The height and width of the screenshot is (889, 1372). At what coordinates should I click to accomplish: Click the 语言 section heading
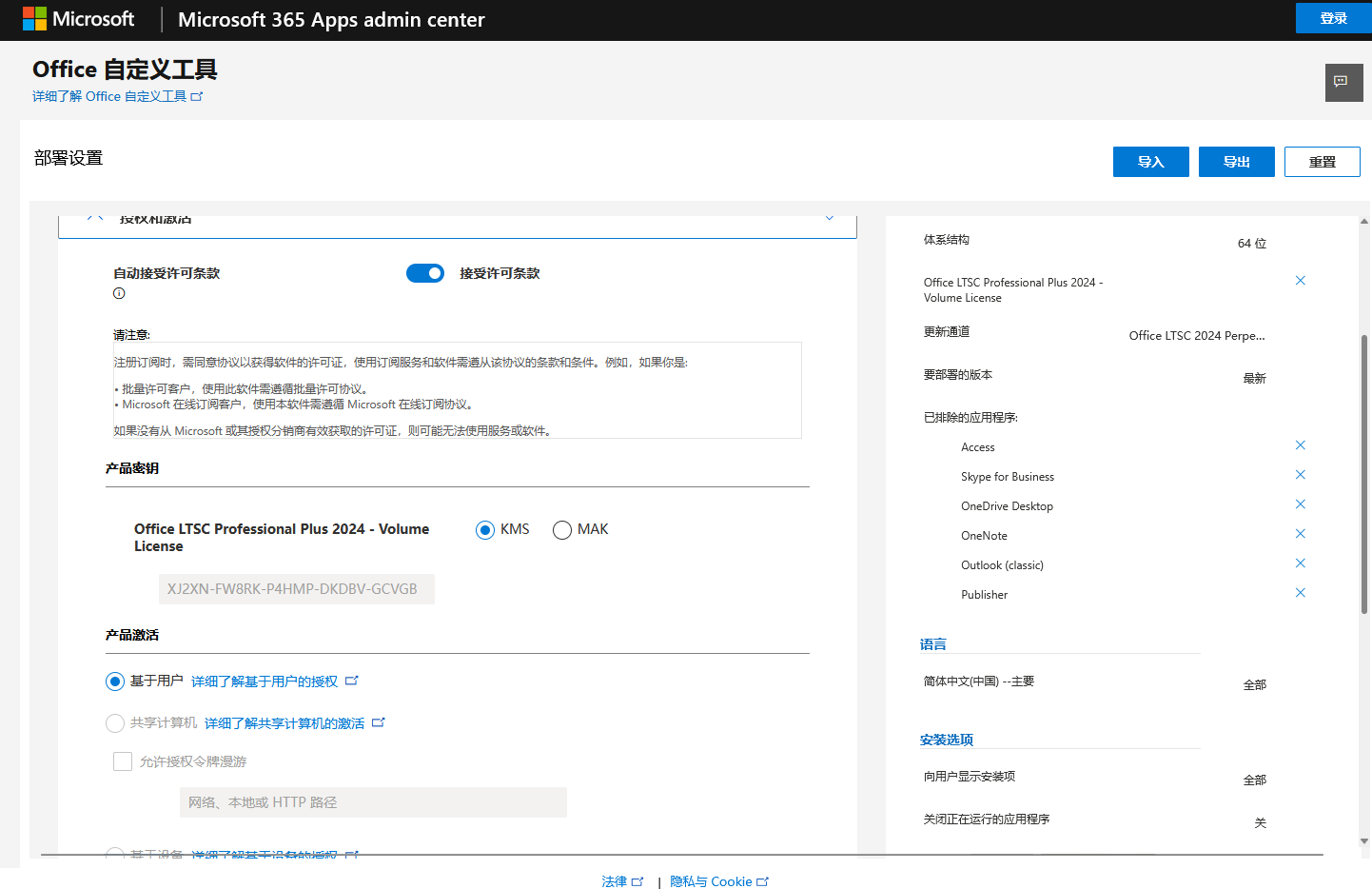pos(933,644)
